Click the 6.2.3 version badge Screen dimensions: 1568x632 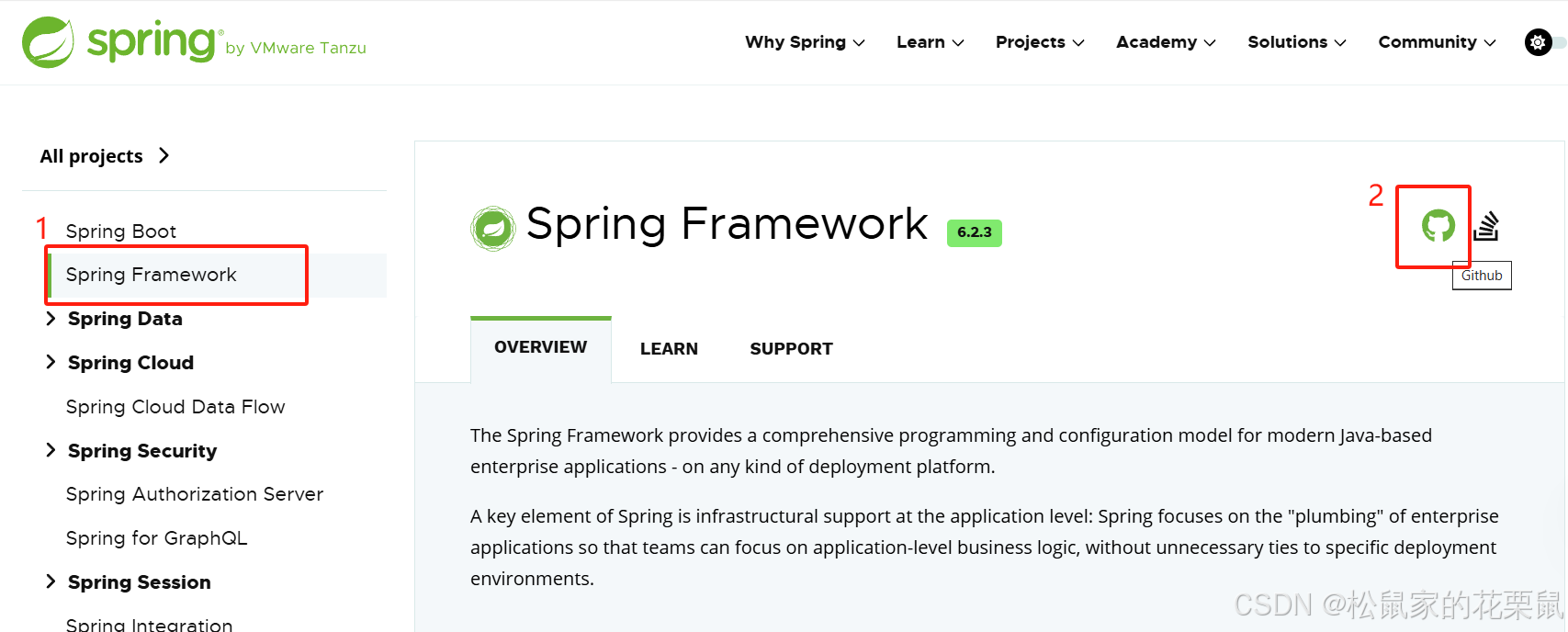coord(975,232)
